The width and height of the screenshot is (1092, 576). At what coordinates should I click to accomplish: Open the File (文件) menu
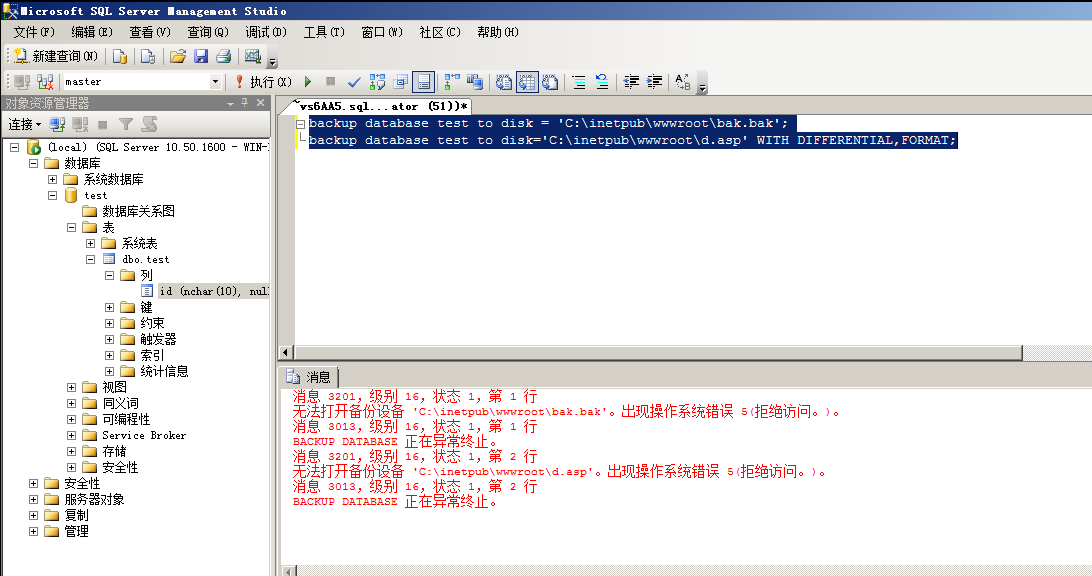33,32
